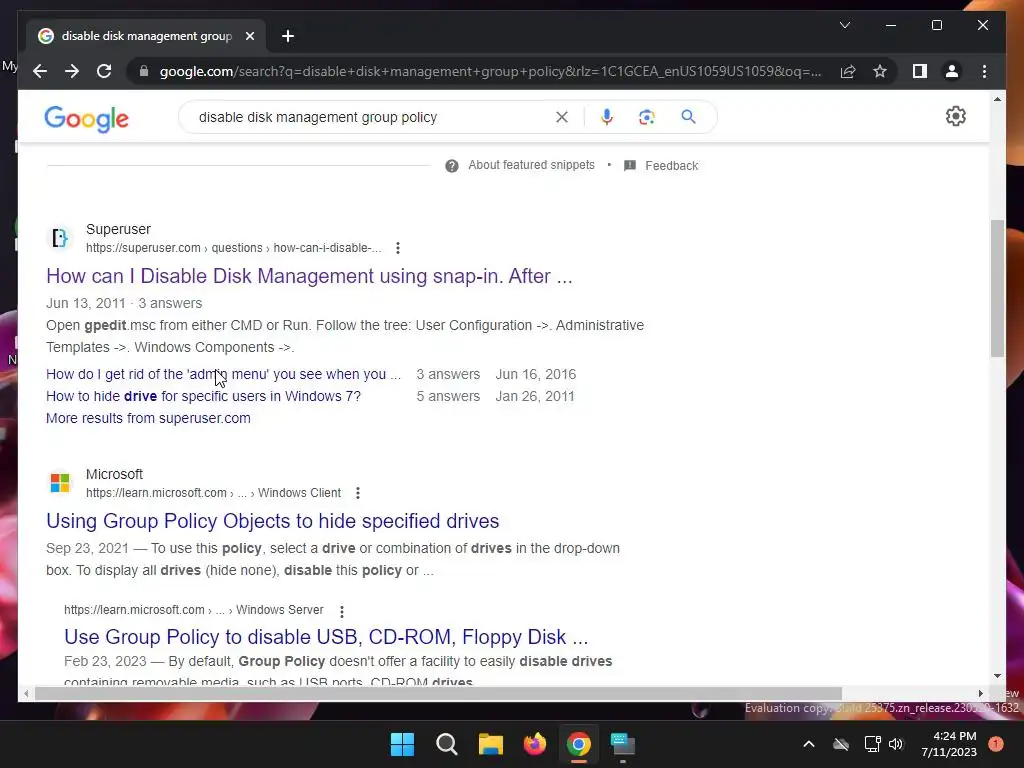Launch Firefox from taskbar
Viewport: 1024px width, 768px height.
(535, 744)
